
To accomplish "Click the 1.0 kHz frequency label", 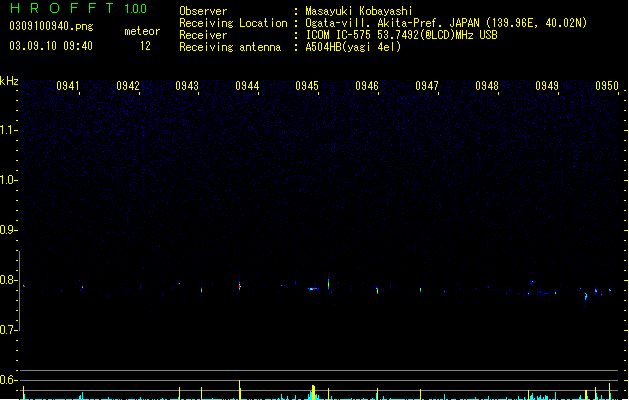I will coord(8,180).
